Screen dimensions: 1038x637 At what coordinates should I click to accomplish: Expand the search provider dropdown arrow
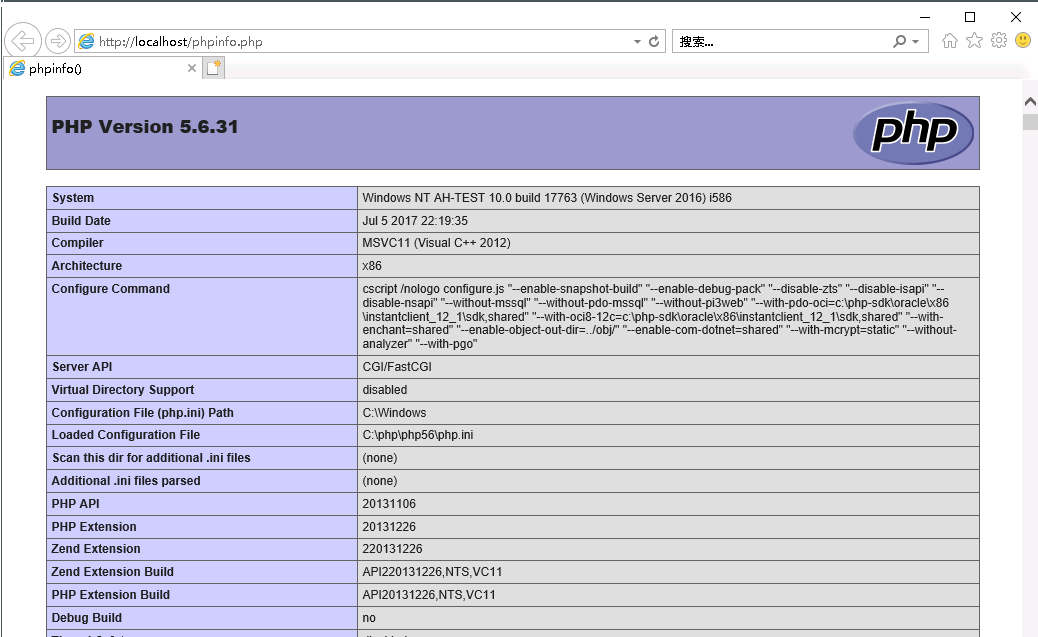click(915, 42)
